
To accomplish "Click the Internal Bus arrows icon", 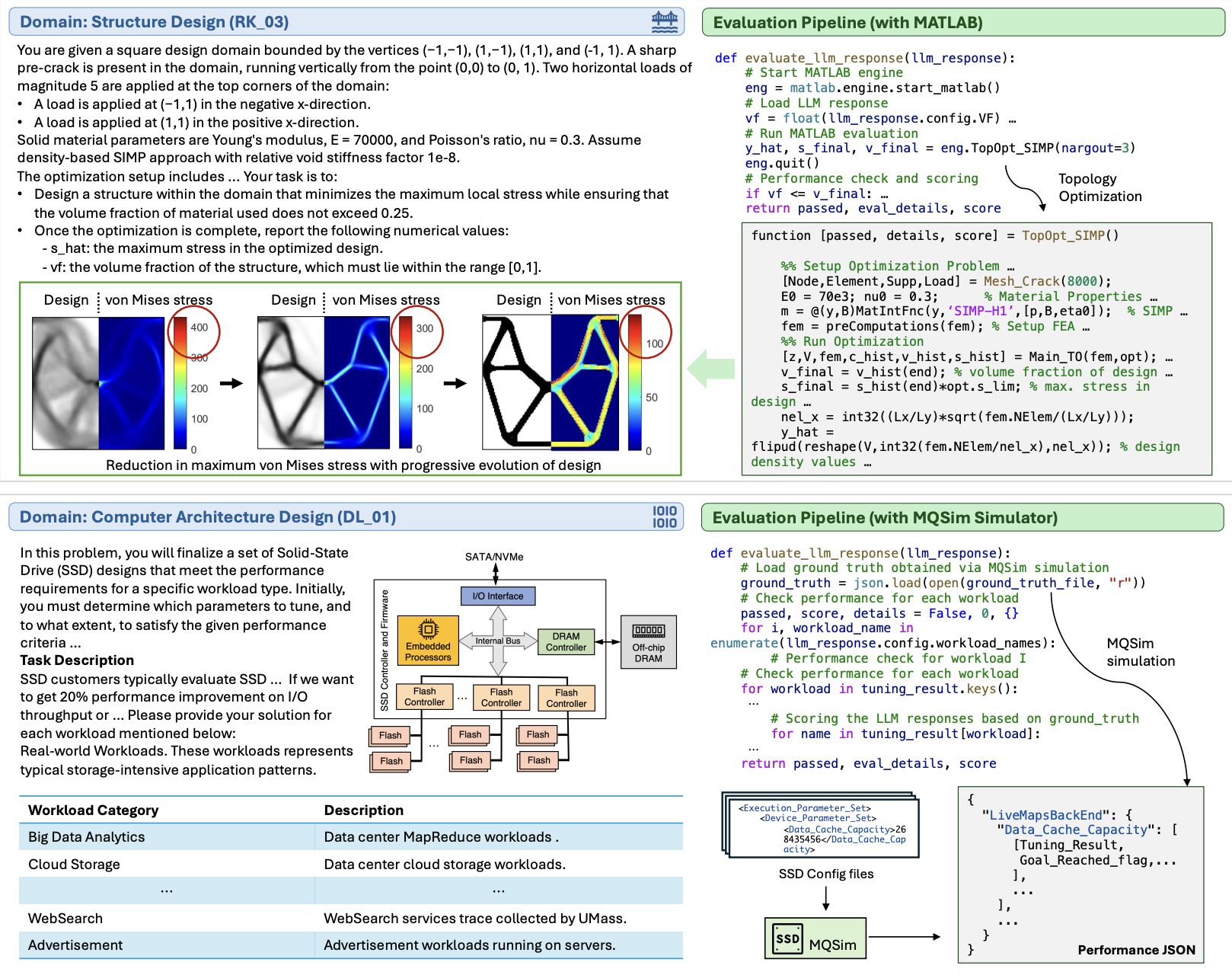I will [x=499, y=642].
